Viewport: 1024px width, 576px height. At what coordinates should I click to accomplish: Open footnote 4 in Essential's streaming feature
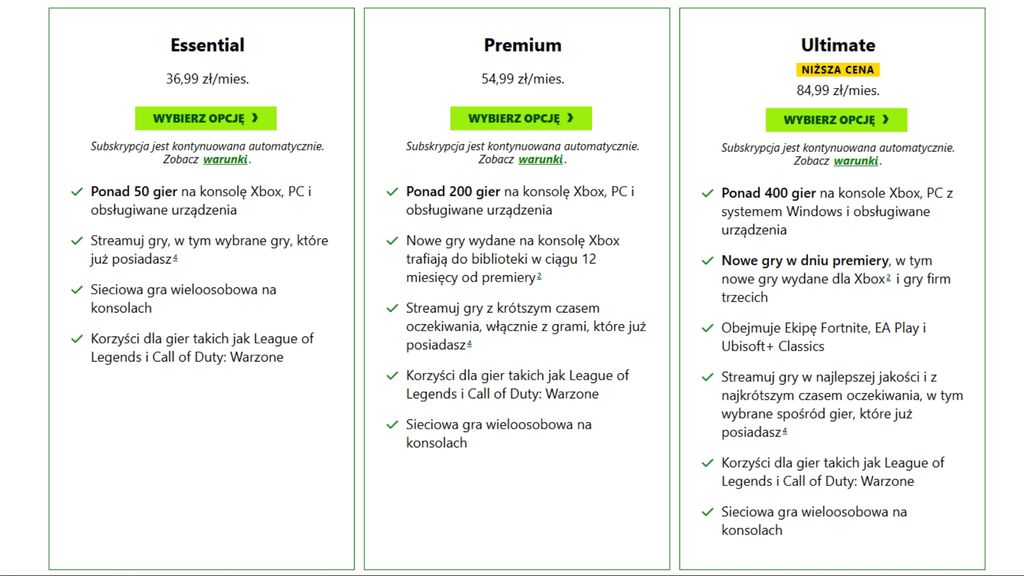pos(175,259)
